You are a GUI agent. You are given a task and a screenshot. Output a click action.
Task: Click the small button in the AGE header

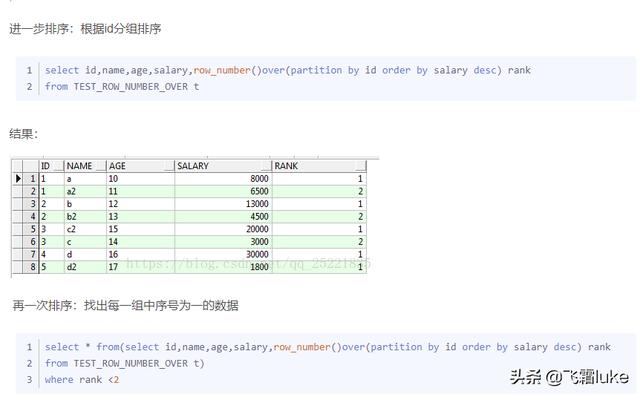pyautogui.click(x=169, y=166)
